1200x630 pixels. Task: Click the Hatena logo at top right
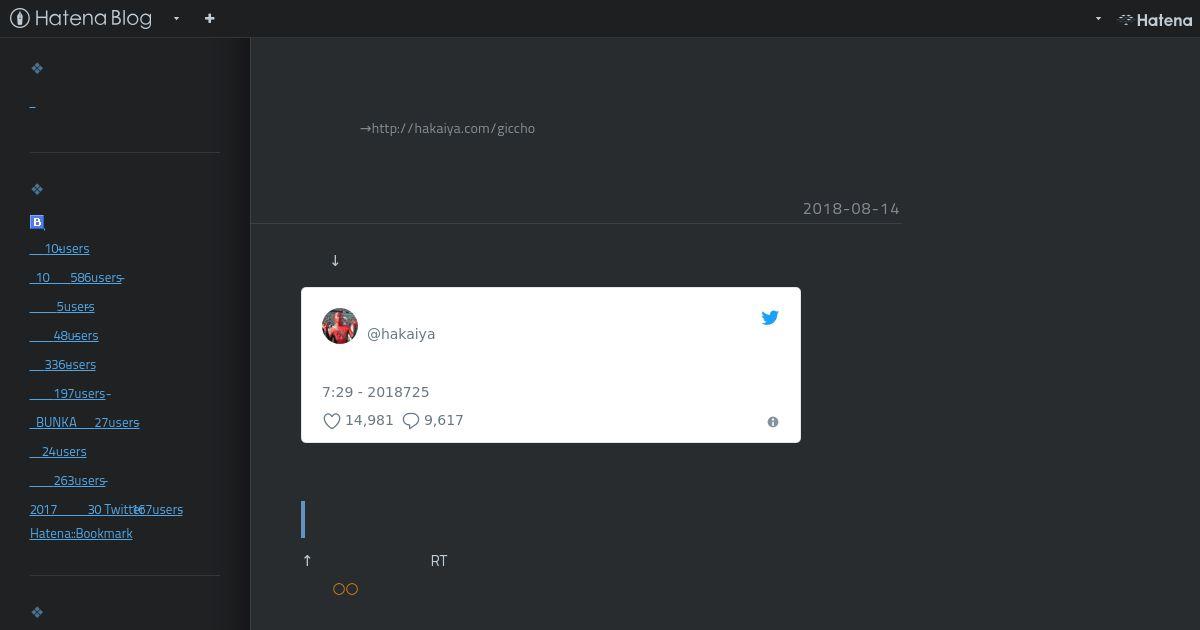point(1155,19)
